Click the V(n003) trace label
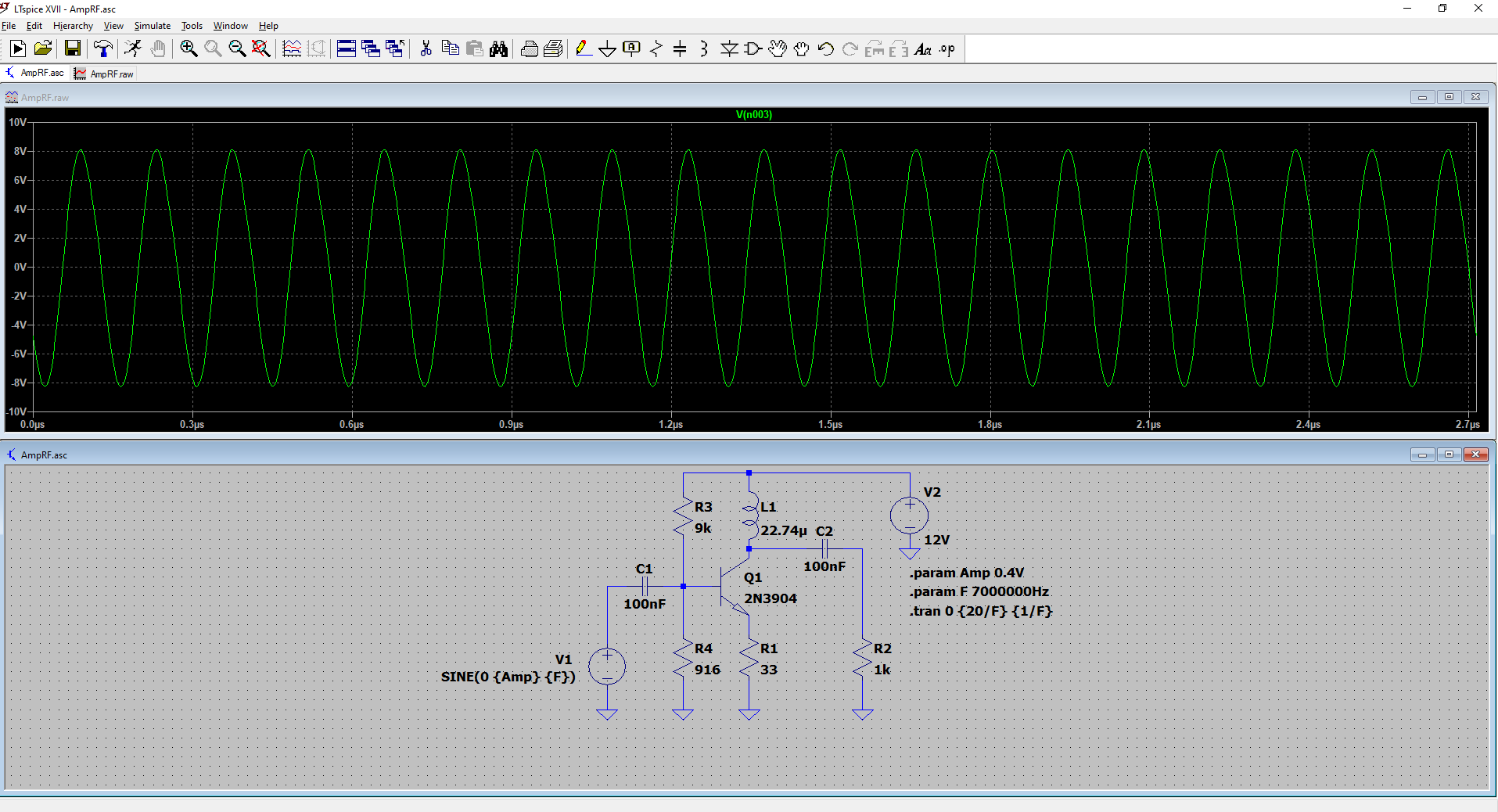The image size is (1498, 812). (753, 115)
